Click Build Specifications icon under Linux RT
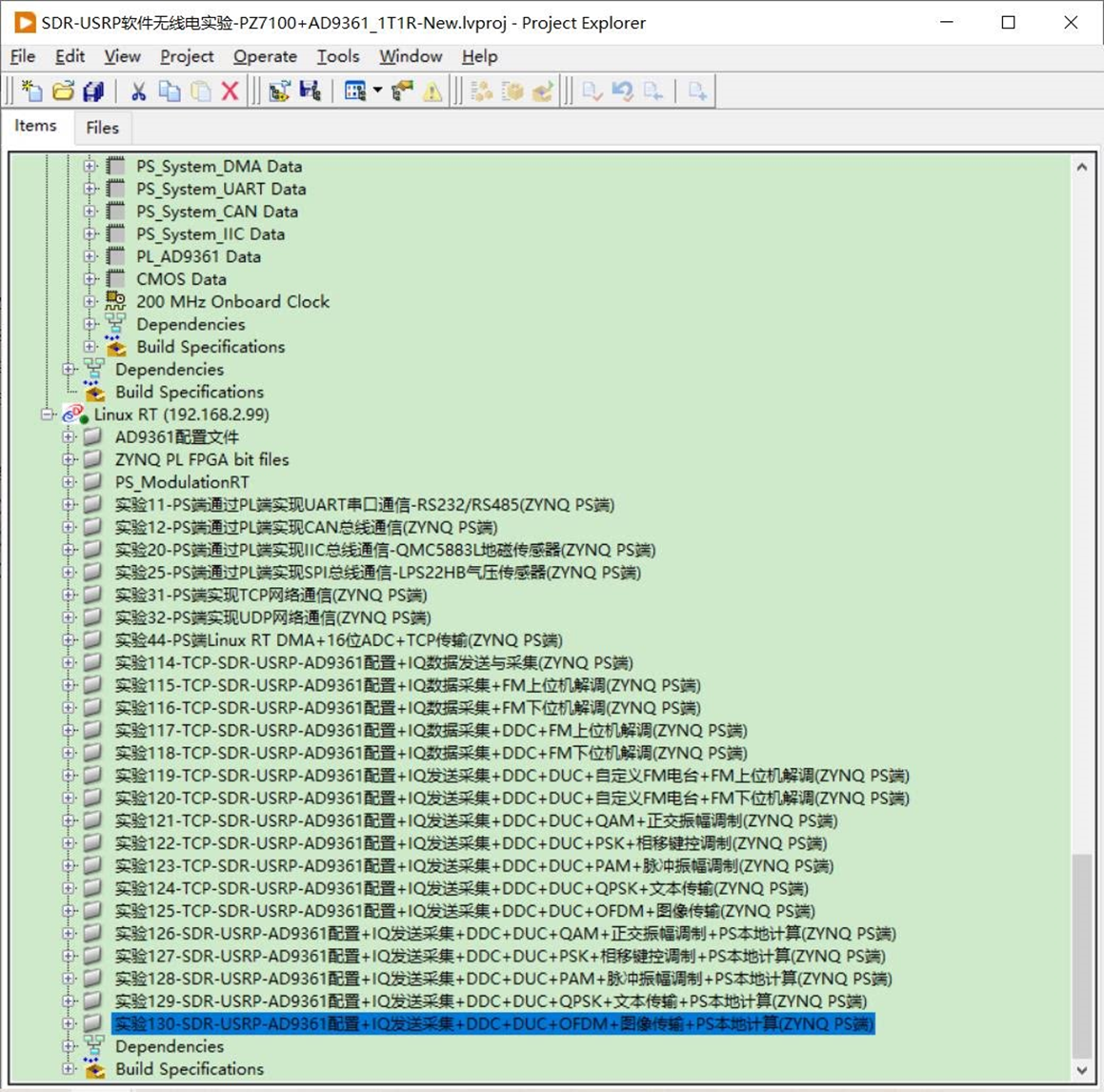Image resolution: width=1104 pixels, height=1092 pixels. coord(94,1068)
